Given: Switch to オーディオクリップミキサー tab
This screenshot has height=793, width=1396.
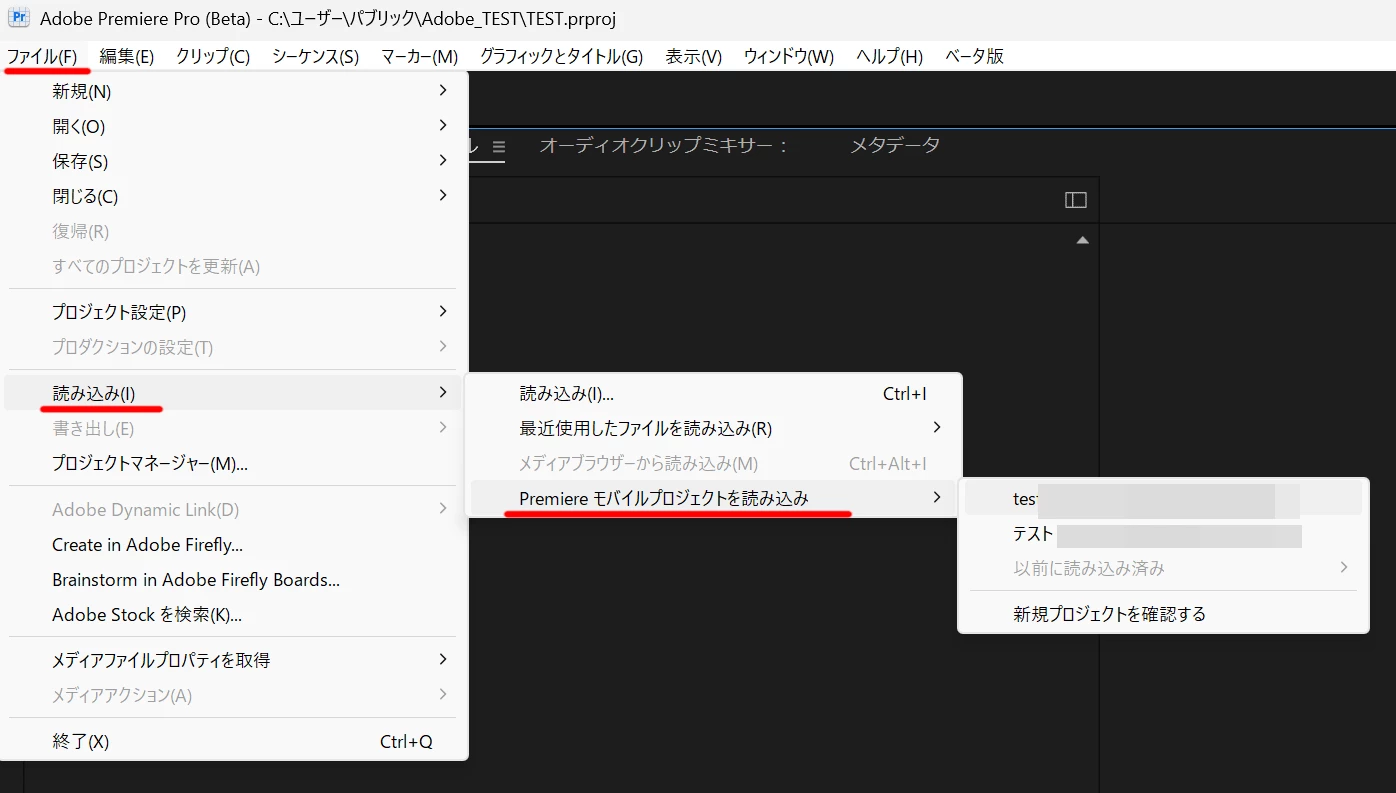Looking at the screenshot, I should click(x=665, y=146).
